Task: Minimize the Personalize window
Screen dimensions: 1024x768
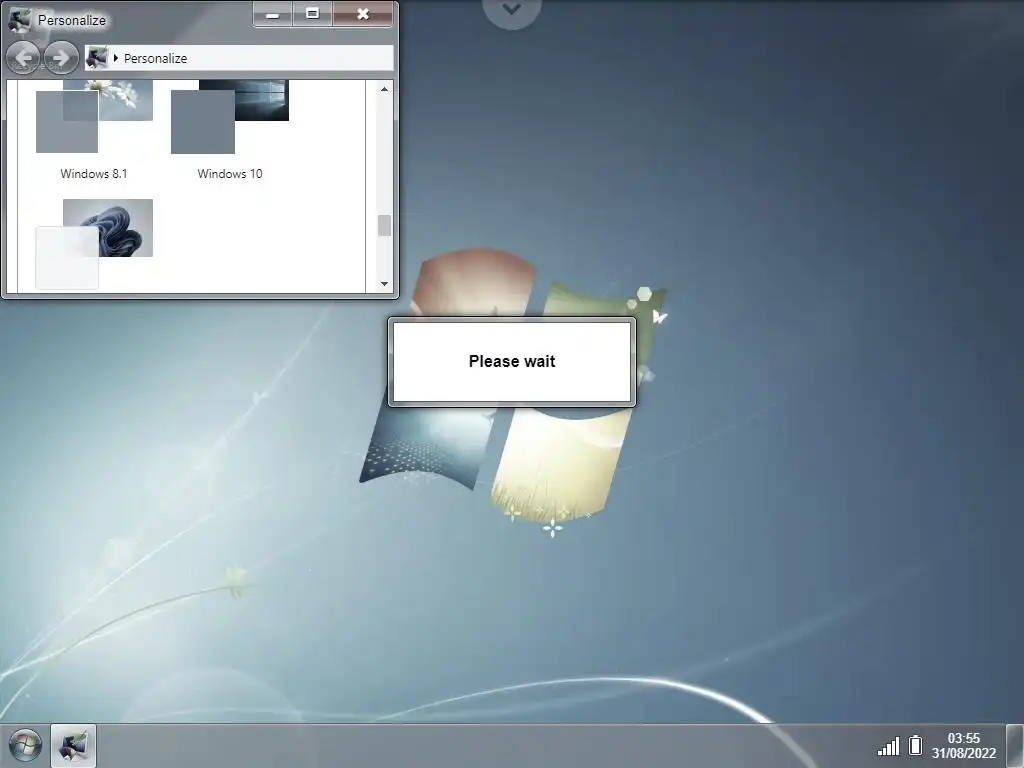Action: pyautogui.click(x=273, y=14)
